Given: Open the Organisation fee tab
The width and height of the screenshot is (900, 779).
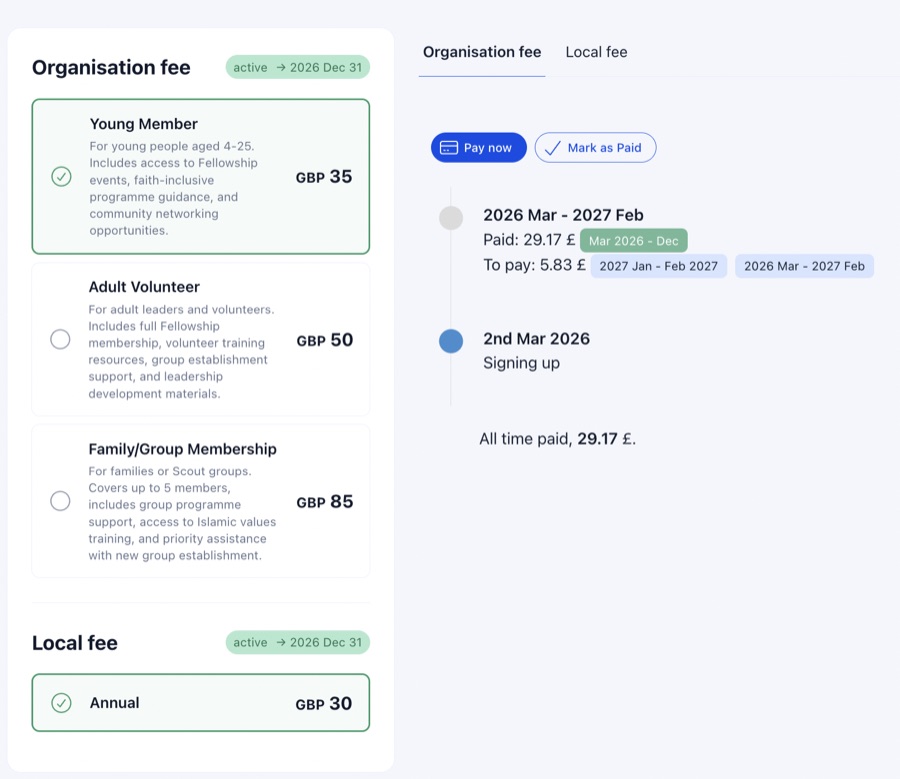Looking at the screenshot, I should click(x=482, y=52).
